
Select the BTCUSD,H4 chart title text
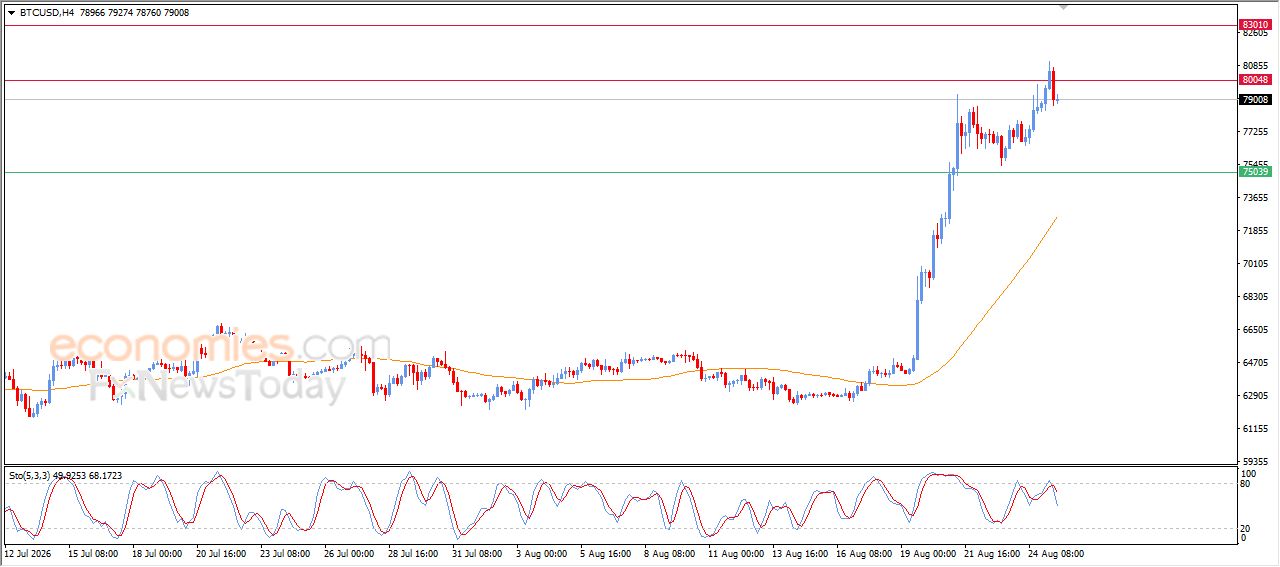46,13
